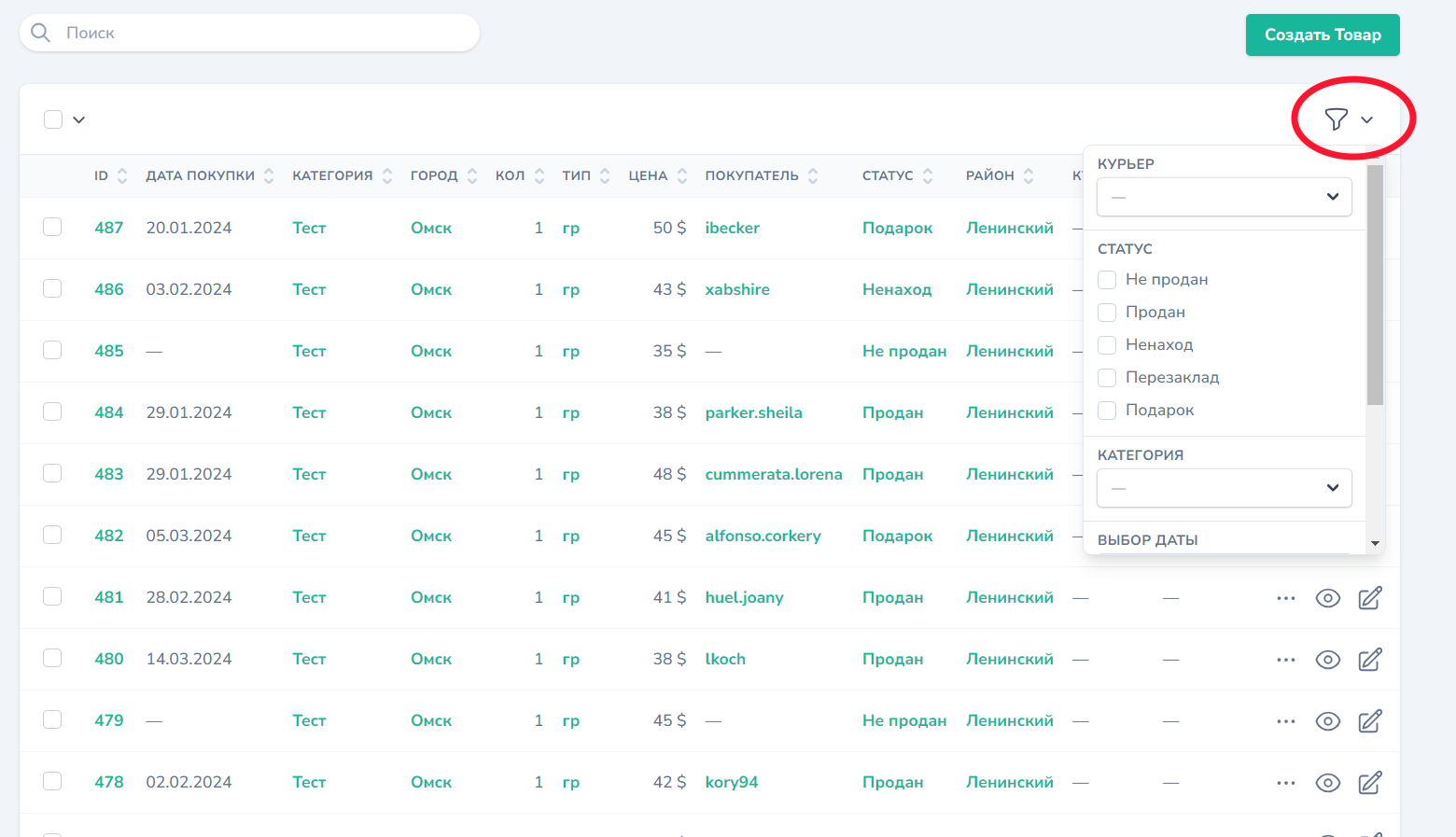The height and width of the screenshot is (837, 1456).
Task: Check the Ненаход status filter
Action: (x=1107, y=345)
